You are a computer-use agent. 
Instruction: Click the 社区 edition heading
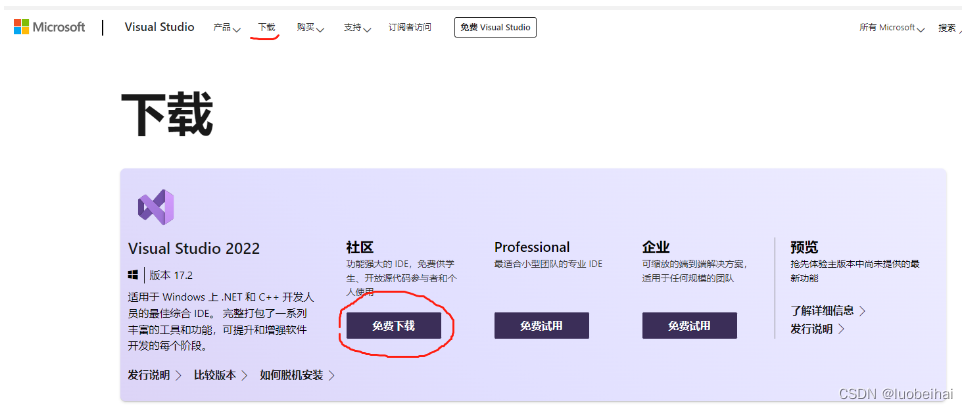pos(360,247)
